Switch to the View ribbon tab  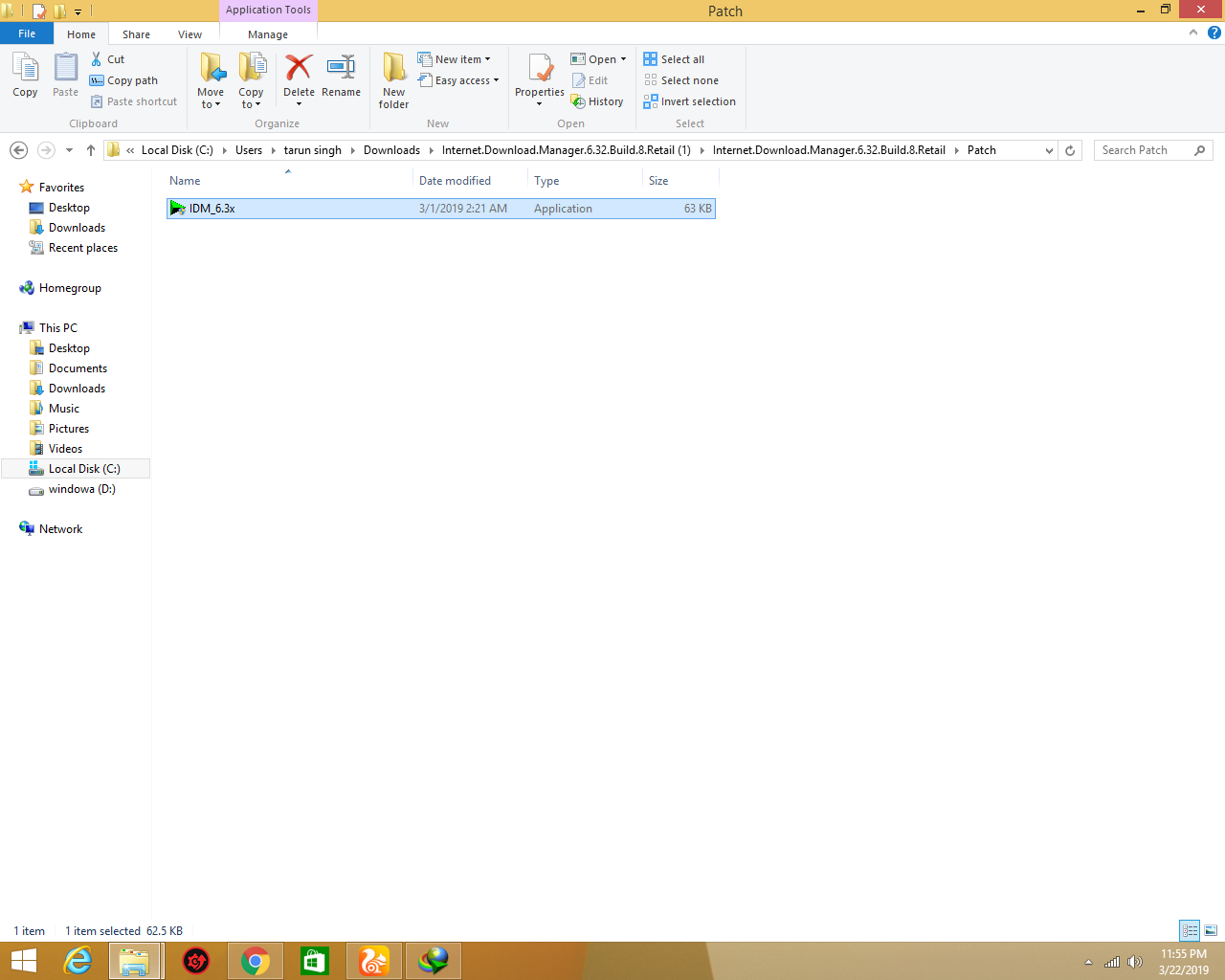tap(189, 34)
